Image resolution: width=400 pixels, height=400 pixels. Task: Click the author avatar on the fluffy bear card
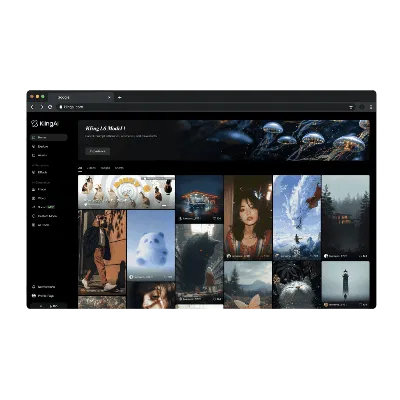click(131, 277)
